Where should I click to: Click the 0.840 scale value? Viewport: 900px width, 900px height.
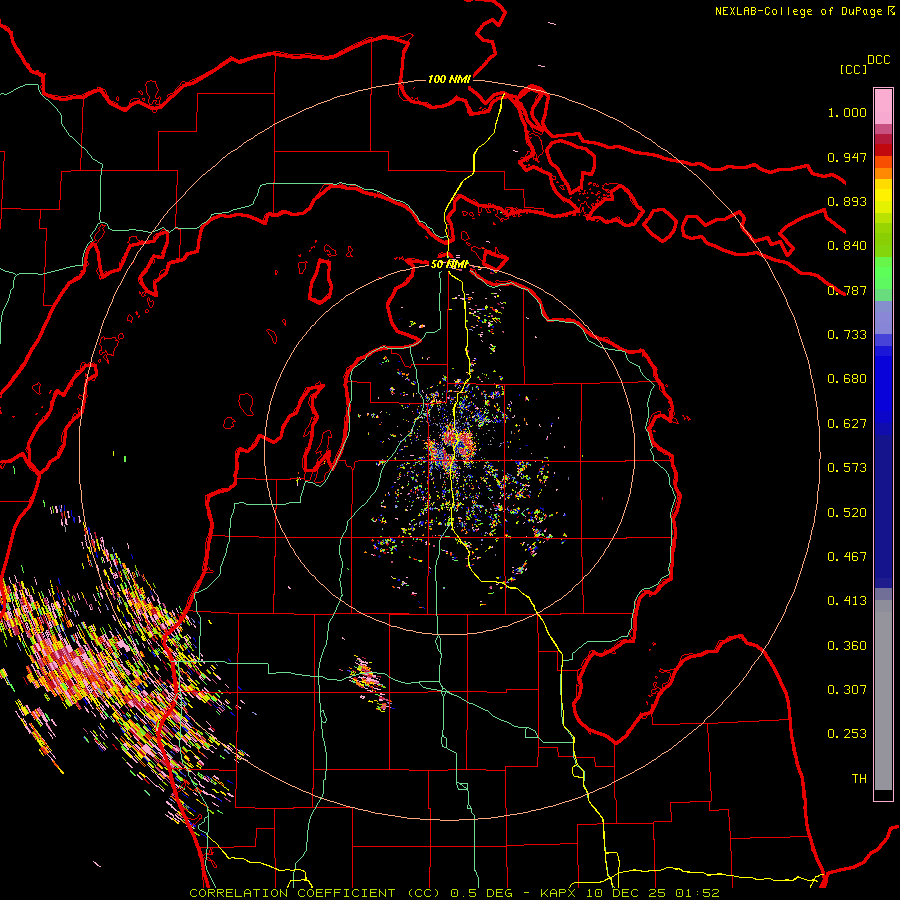coord(847,246)
